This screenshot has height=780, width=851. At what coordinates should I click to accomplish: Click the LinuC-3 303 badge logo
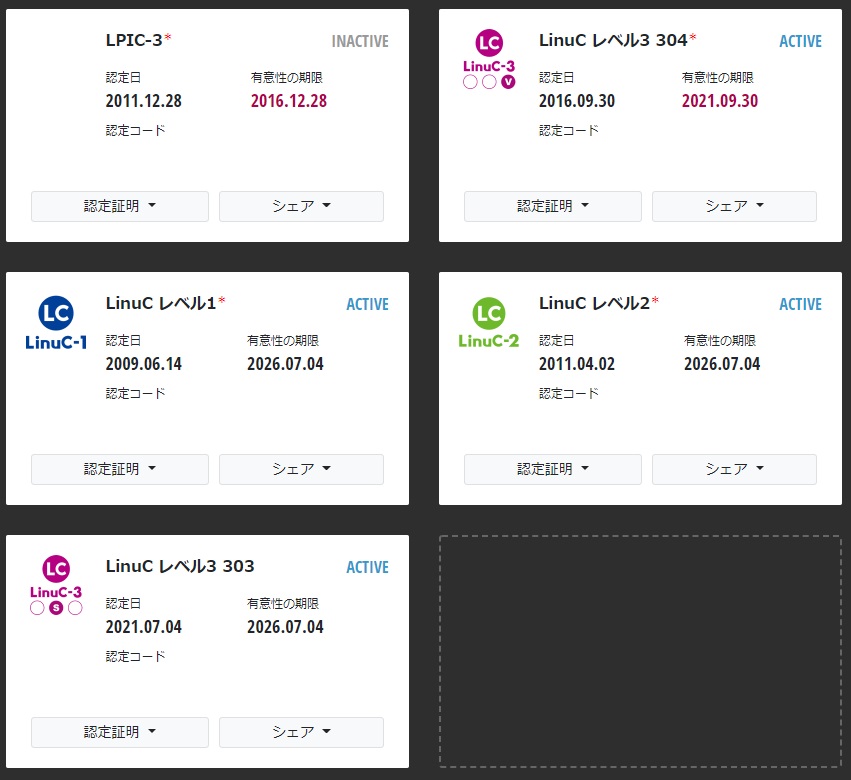pyautogui.click(x=56, y=585)
